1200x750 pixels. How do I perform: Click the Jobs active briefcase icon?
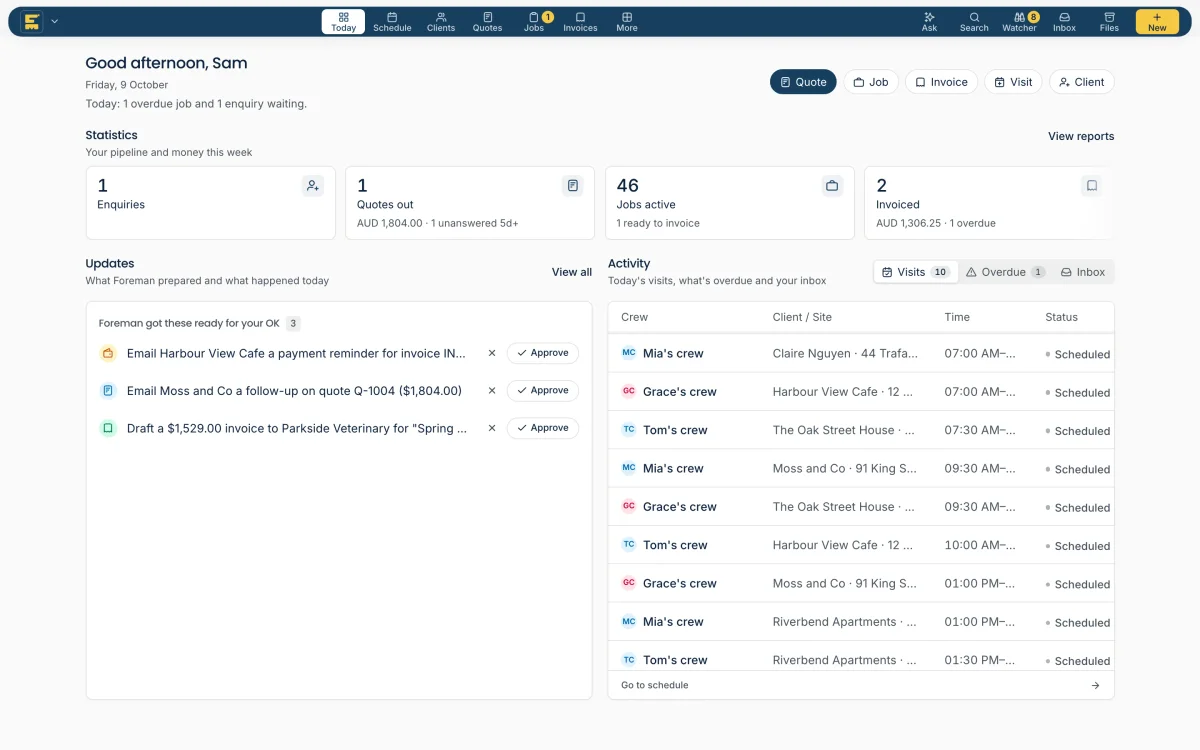coord(832,185)
